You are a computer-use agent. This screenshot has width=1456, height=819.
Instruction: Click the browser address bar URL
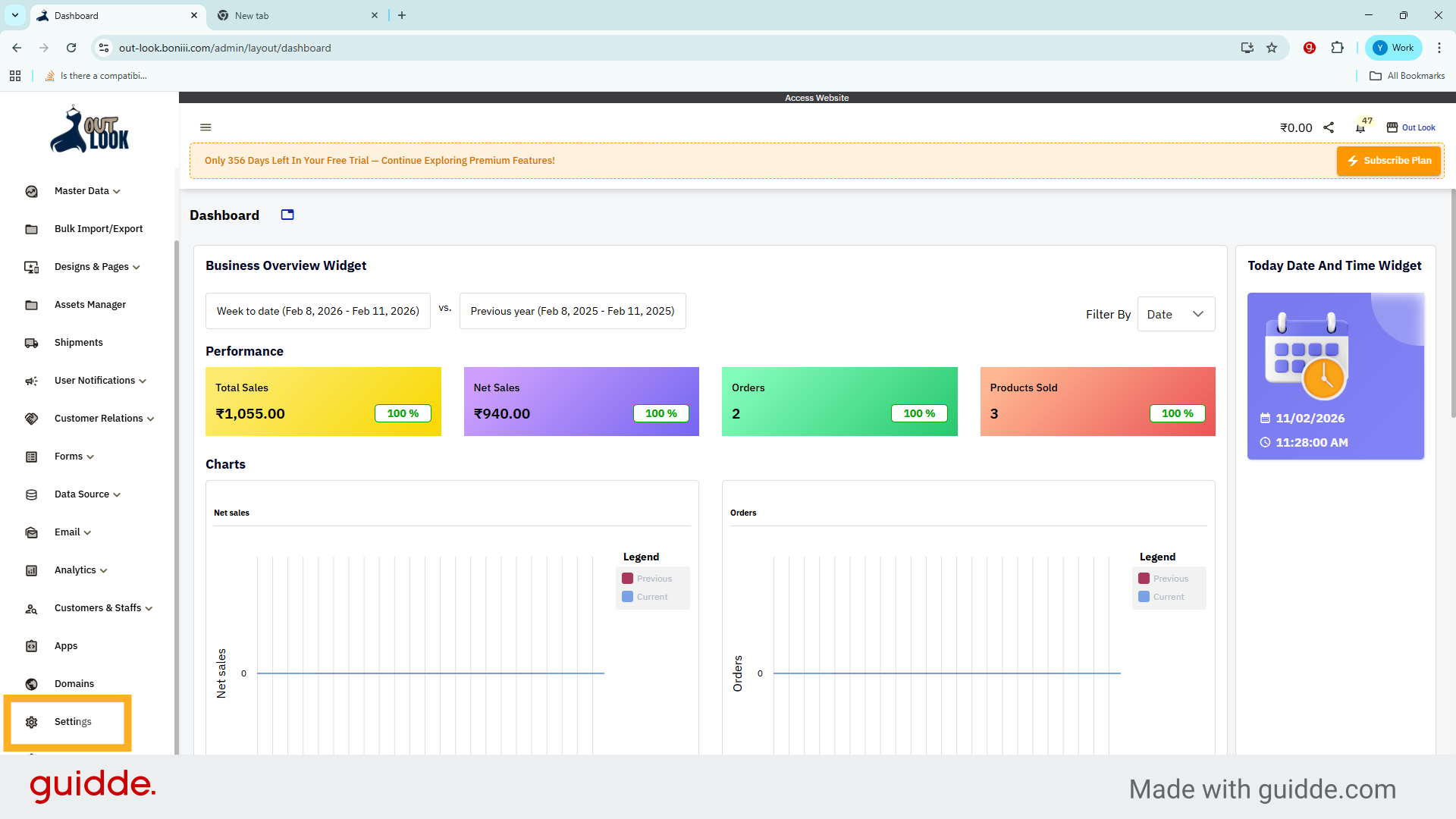coord(224,48)
